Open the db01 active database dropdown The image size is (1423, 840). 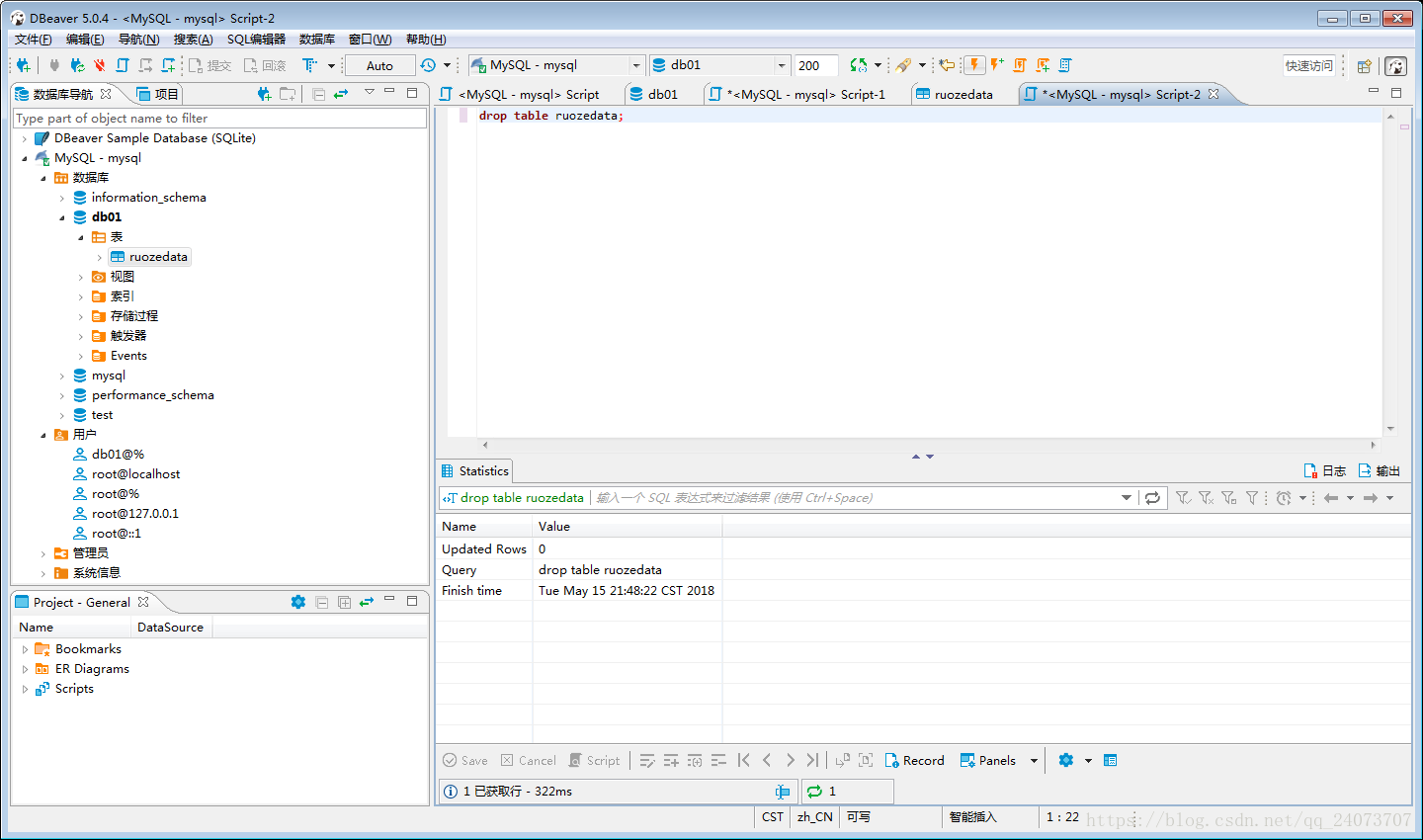click(x=782, y=65)
